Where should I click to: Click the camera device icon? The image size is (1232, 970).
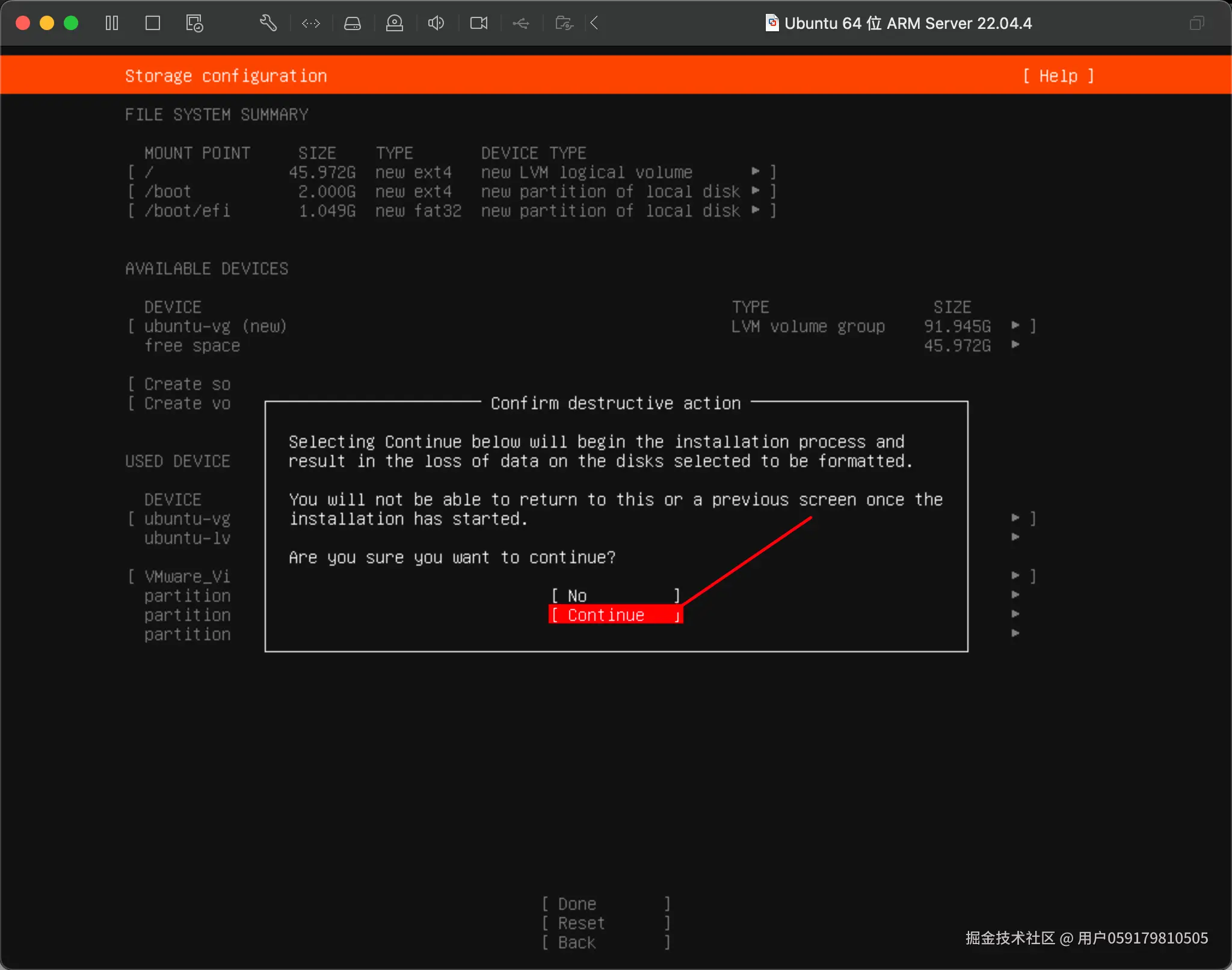[479, 23]
